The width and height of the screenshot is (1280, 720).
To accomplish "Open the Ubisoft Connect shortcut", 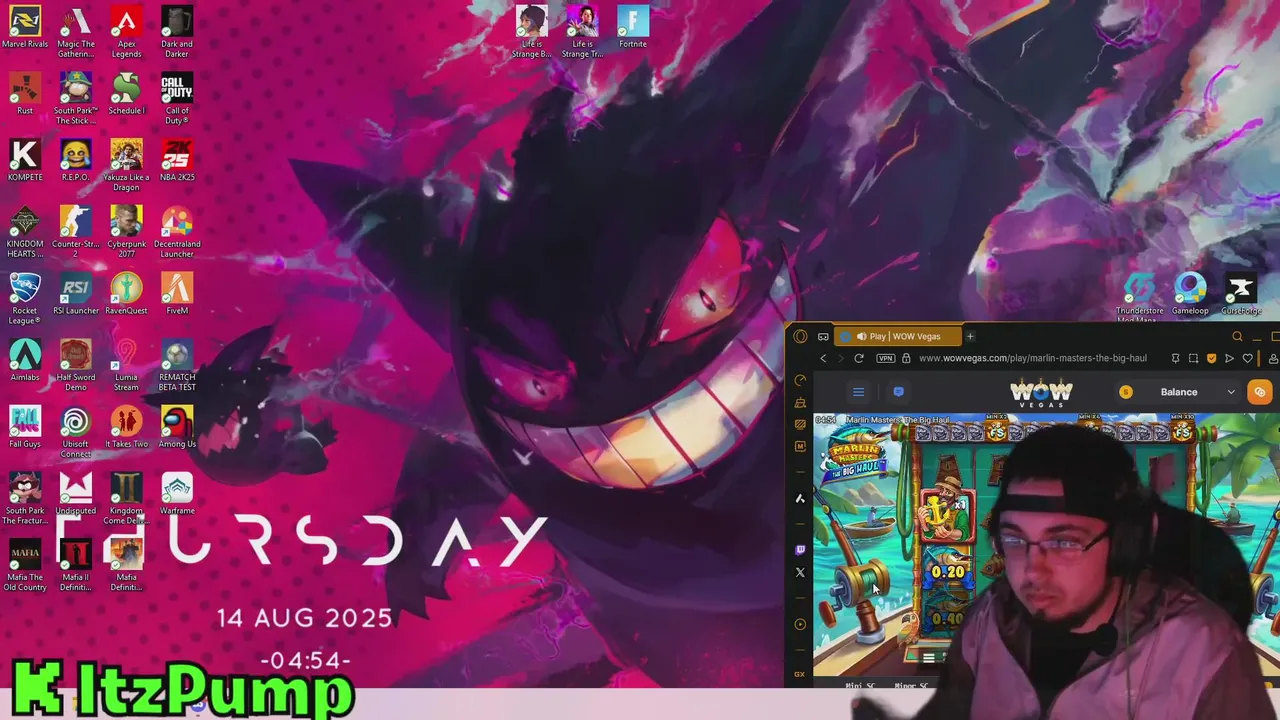I will pyautogui.click(x=75, y=432).
